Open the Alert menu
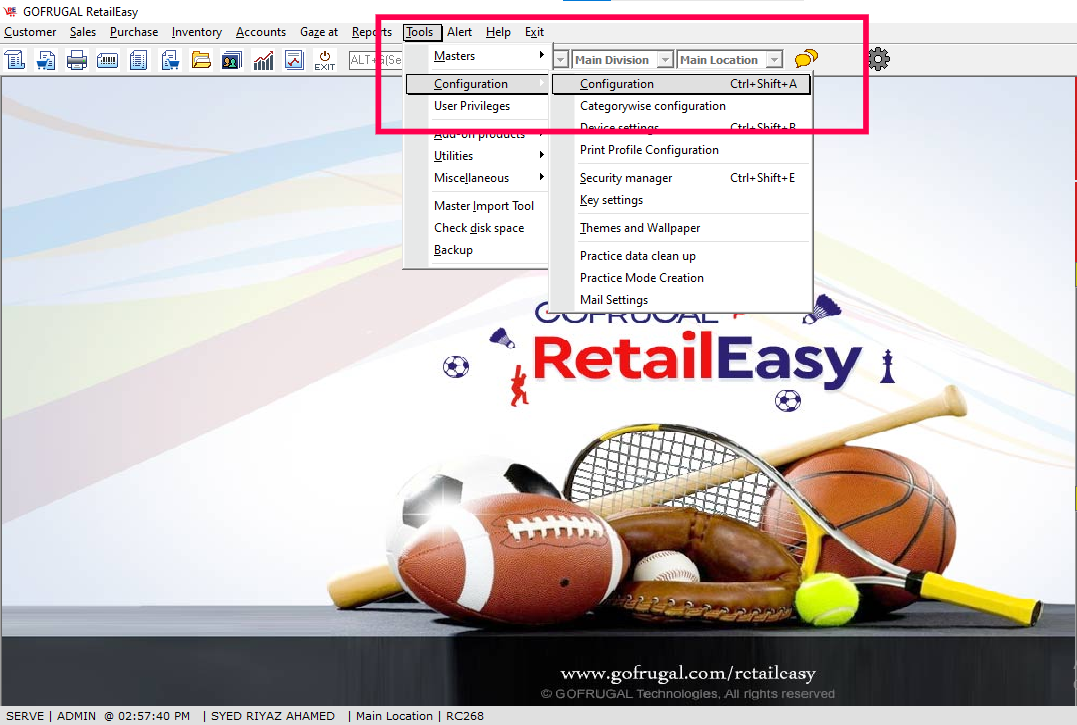Screen dimensions: 1077x725 pyautogui.click(x=460, y=32)
